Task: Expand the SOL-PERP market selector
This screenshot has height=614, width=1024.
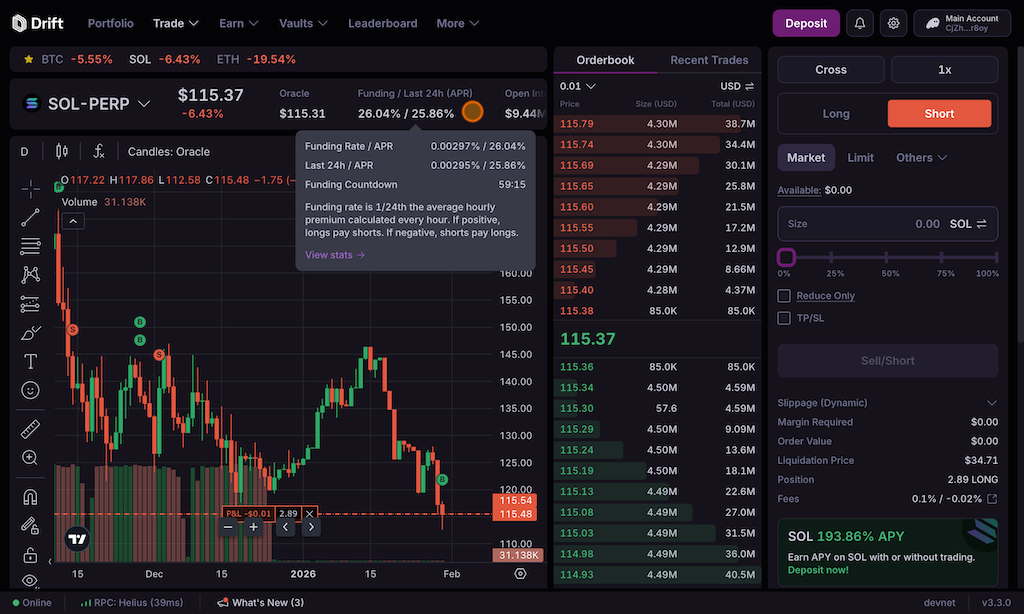Action: [x=144, y=103]
